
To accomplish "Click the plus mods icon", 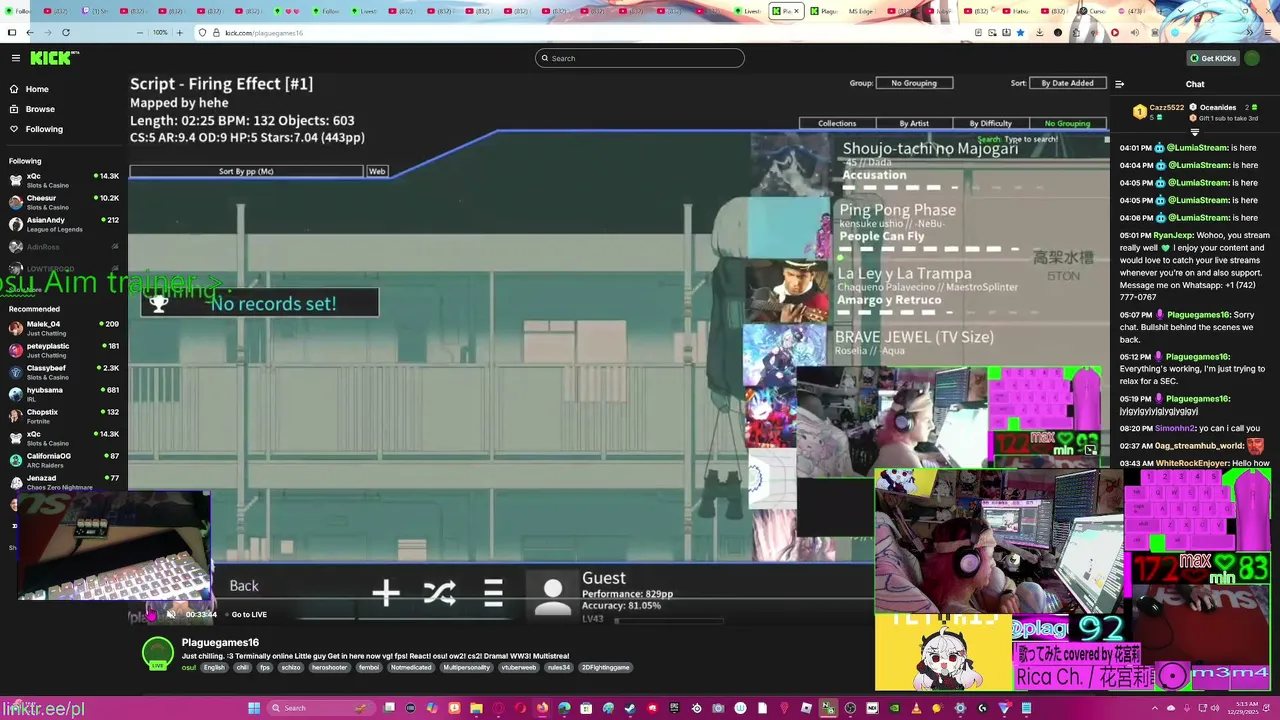I will pos(386,594).
